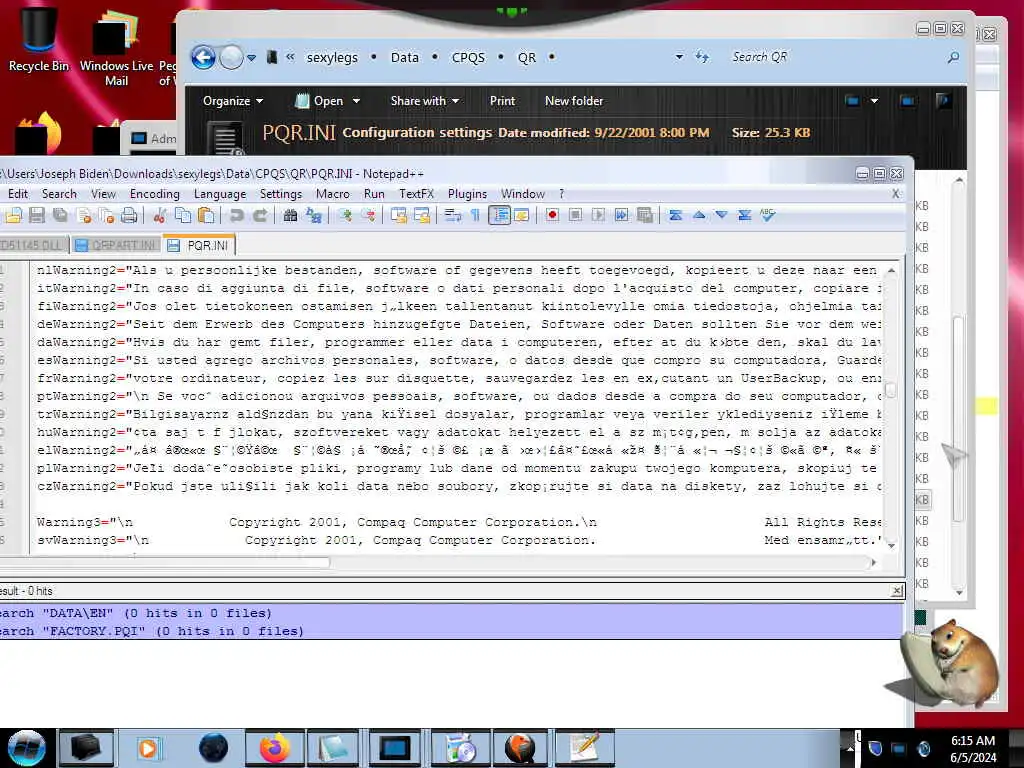The height and width of the screenshot is (768, 1024).
Task: Open the Language menu
Action: tap(220, 194)
